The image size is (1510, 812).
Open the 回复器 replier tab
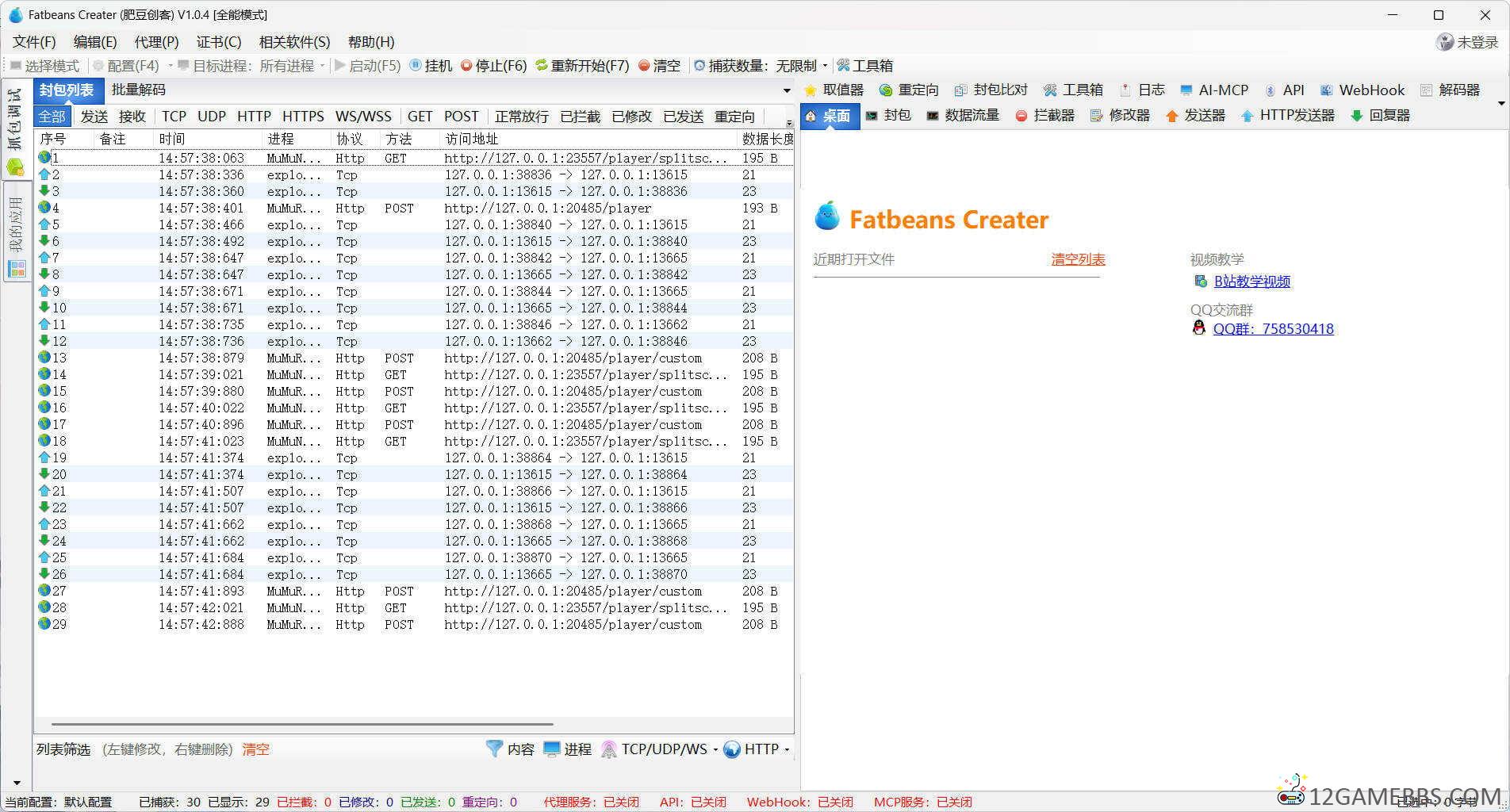coord(1381,116)
